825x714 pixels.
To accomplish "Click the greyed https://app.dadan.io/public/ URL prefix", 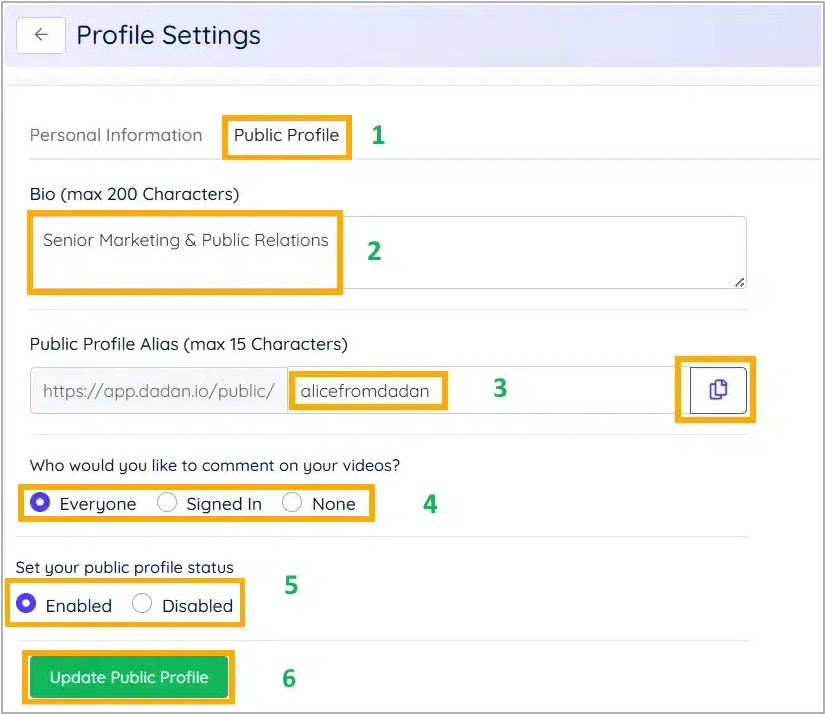I will (158, 390).
